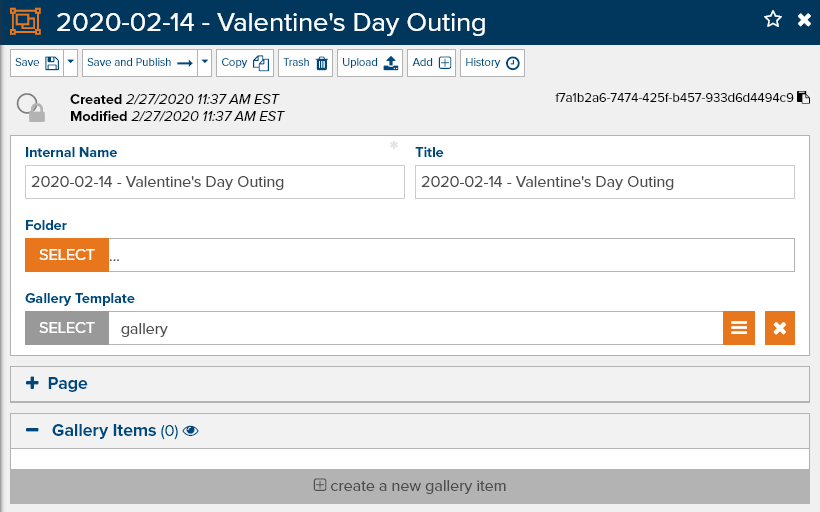Click the Gallery Template field showing gallery

pyautogui.click(x=416, y=328)
